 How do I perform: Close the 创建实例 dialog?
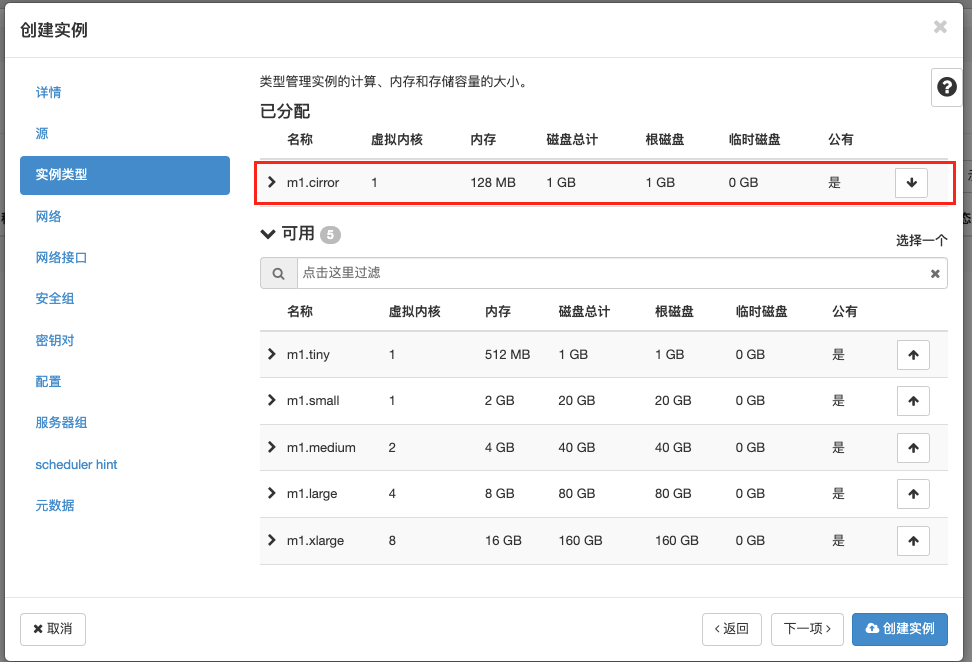(x=940, y=27)
